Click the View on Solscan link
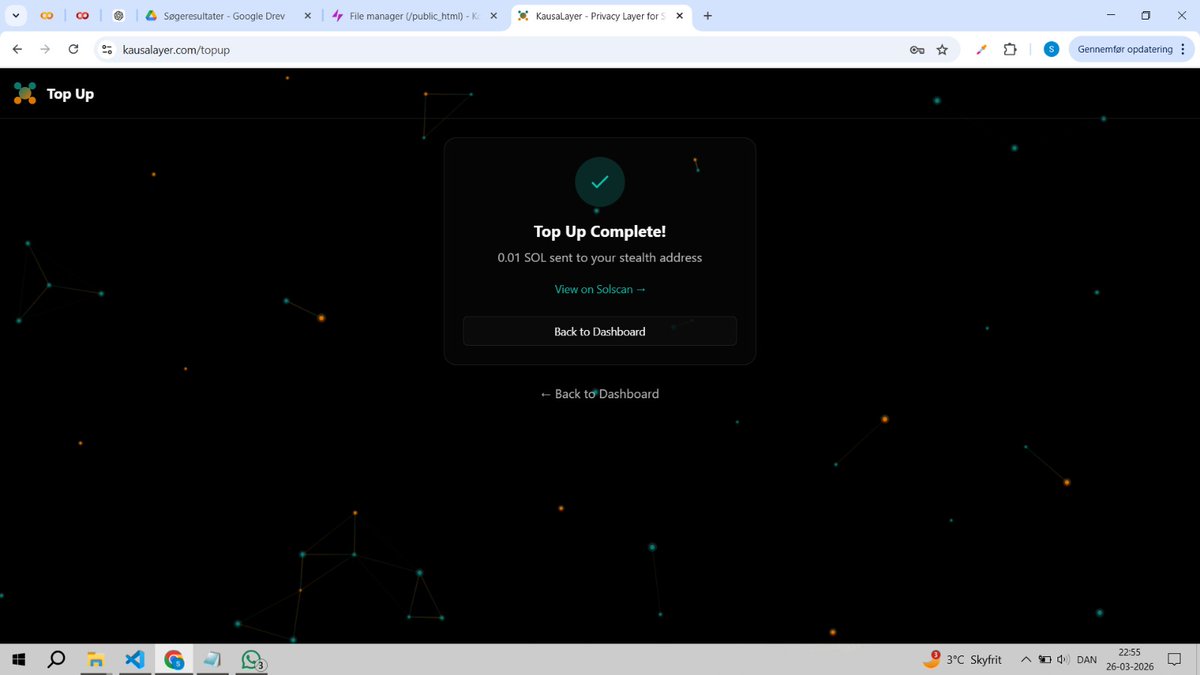 (600, 289)
